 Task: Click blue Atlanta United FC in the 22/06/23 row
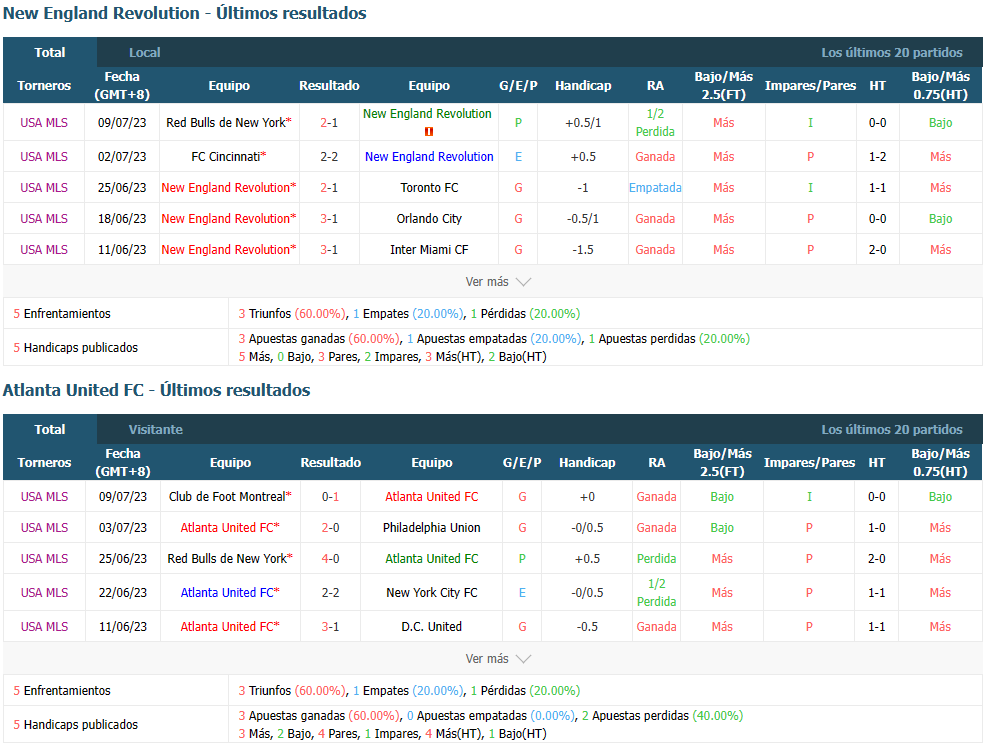click(x=227, y=593)
